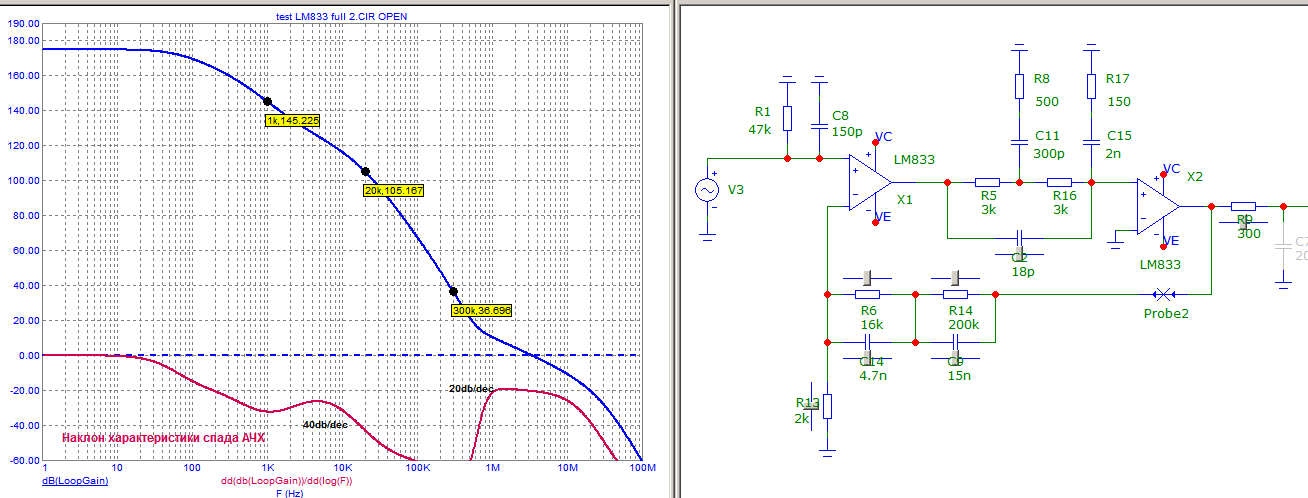Click the 18p capacitor value text
The height and width of the screenshot is (498, 1308).
pyautogui.click(x=1022, y=271)
